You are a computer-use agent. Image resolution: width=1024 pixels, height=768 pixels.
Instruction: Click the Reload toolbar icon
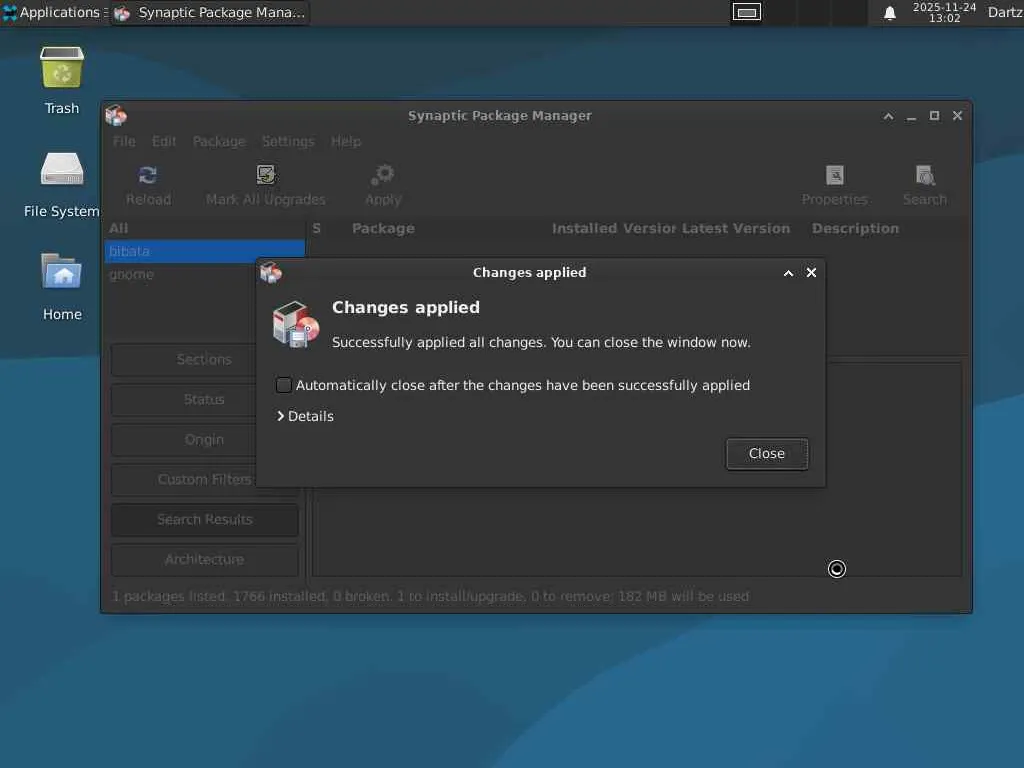pyautogui.click(x=148, y=175)
